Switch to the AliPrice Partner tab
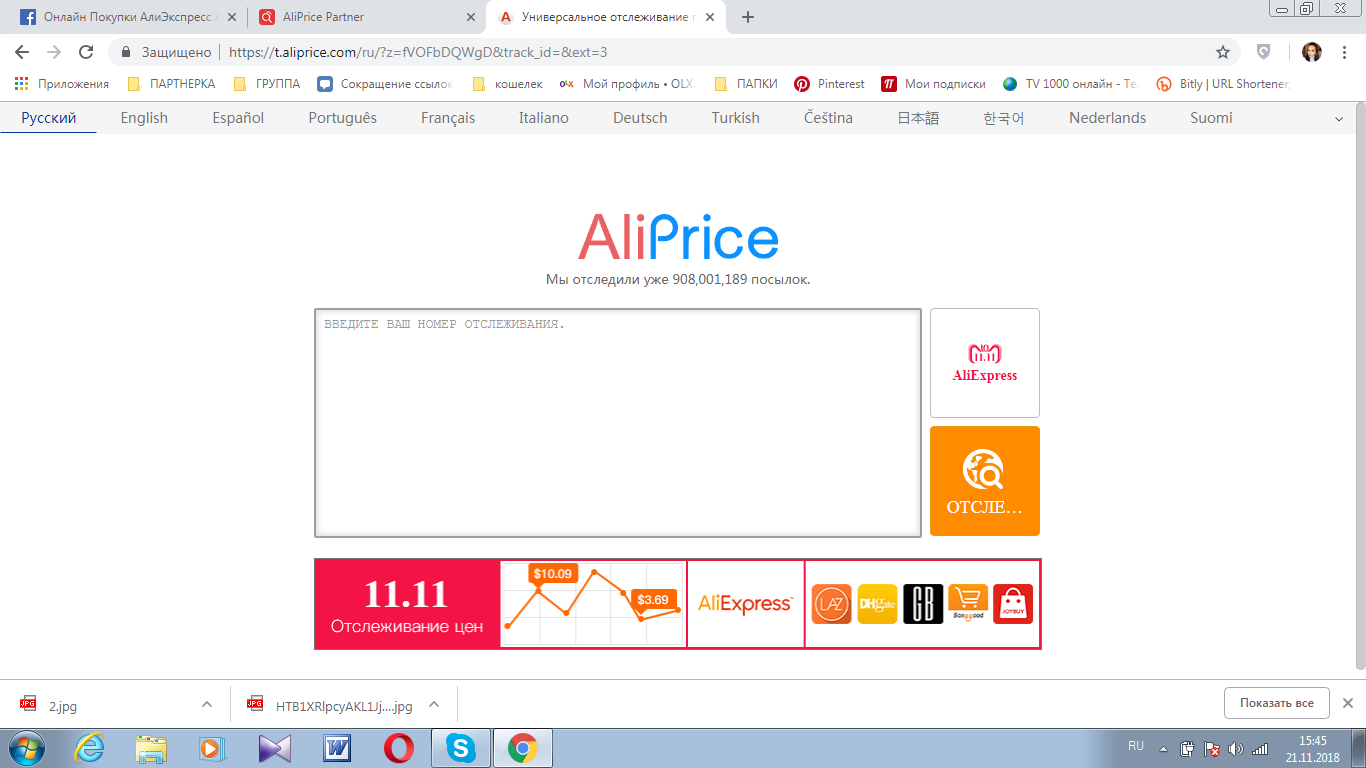This screenshot has height=768, width=1366. (x=365, y=17)
